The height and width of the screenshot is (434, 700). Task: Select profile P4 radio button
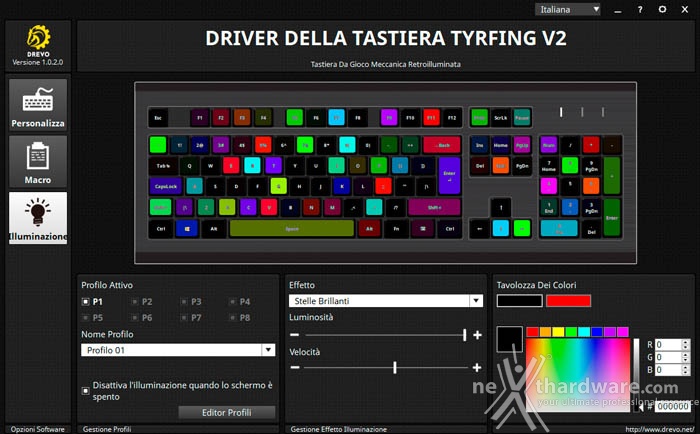232,302
